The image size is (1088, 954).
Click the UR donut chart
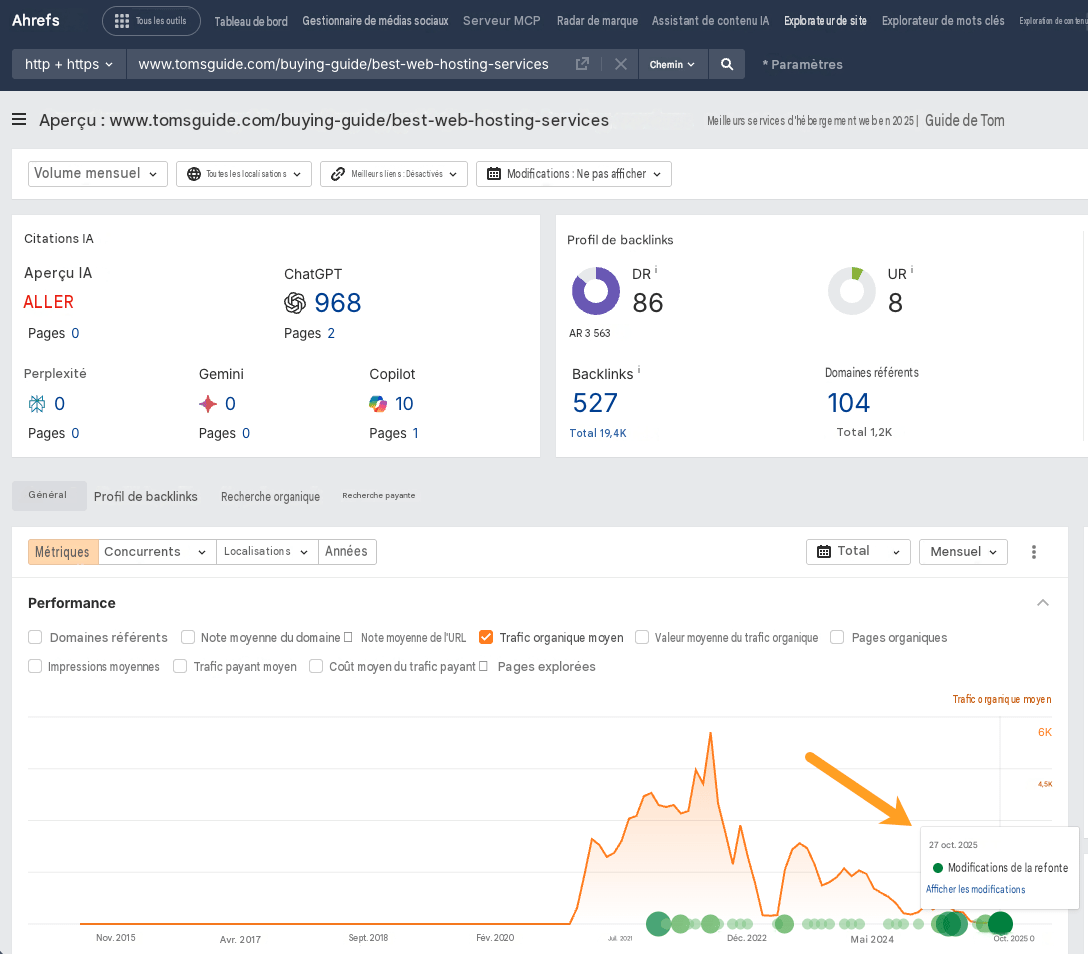click(851, 291)
